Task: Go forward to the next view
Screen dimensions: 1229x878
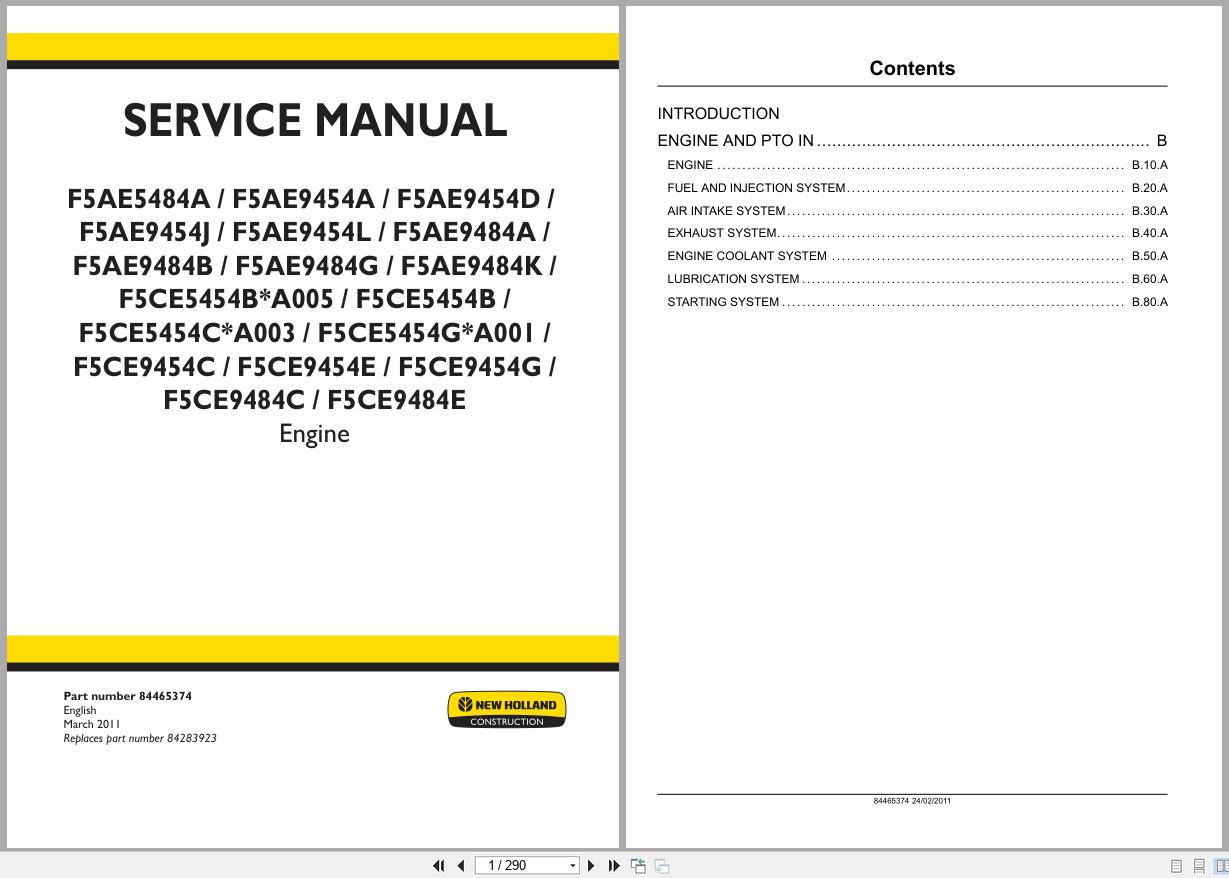Action: [x=661, y=865]
